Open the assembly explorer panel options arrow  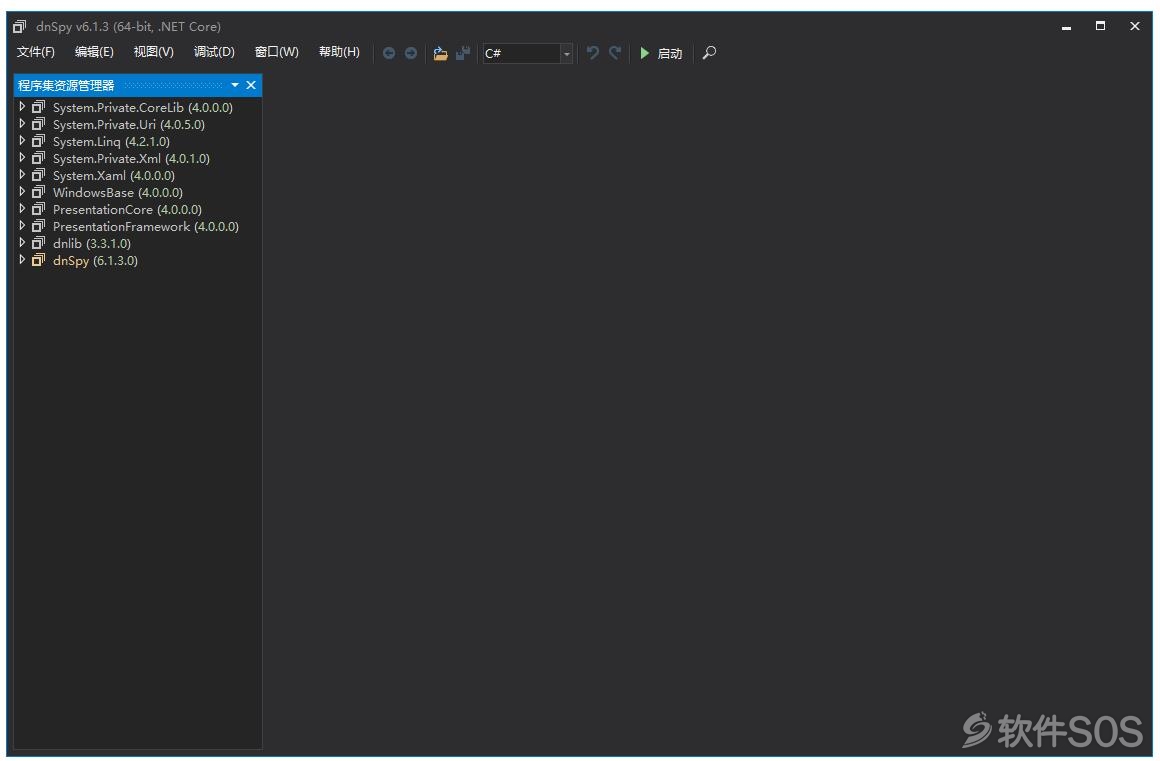[x=235, y=85]
